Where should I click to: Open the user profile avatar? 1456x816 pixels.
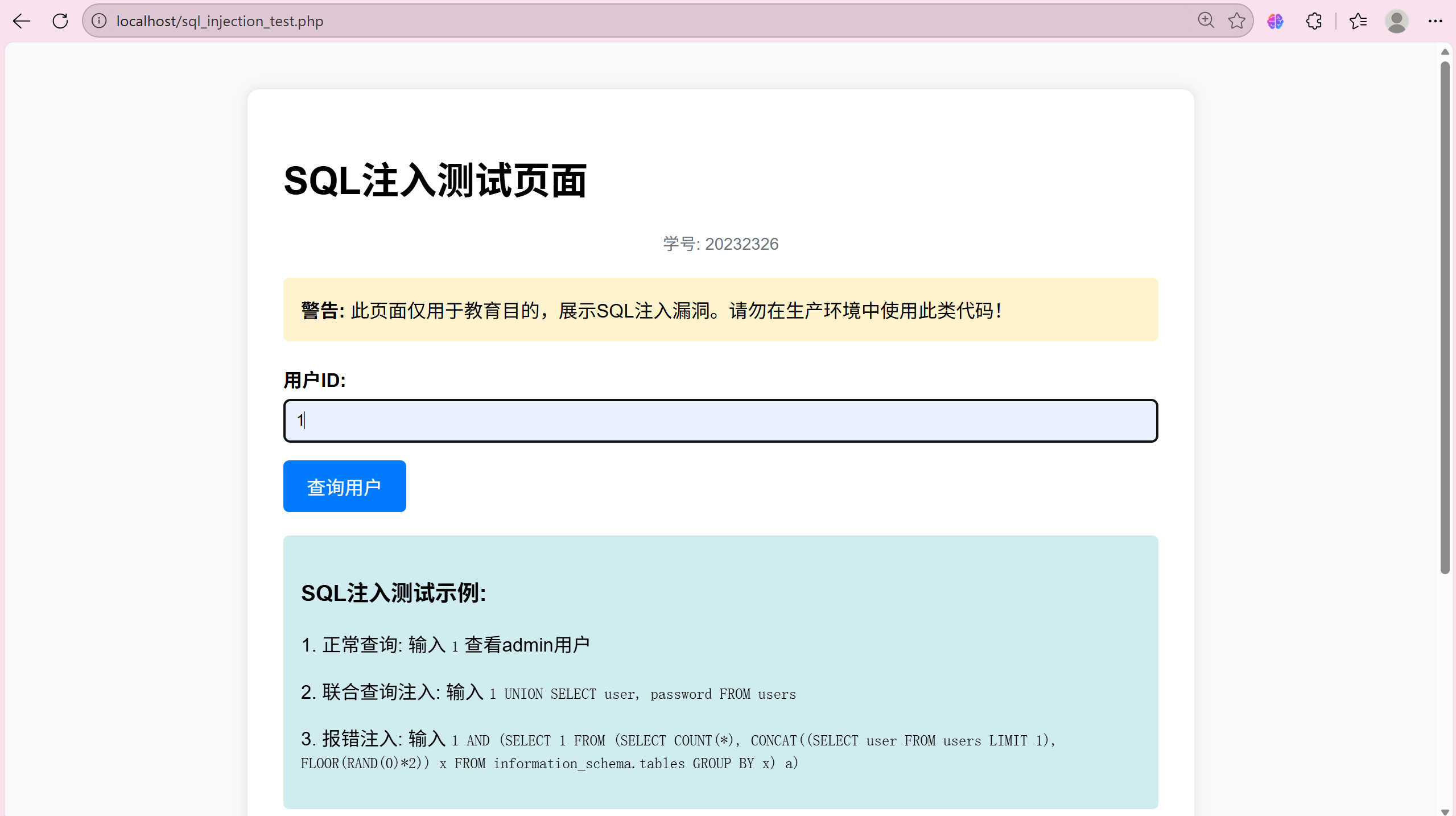(x=1396, y=21)
